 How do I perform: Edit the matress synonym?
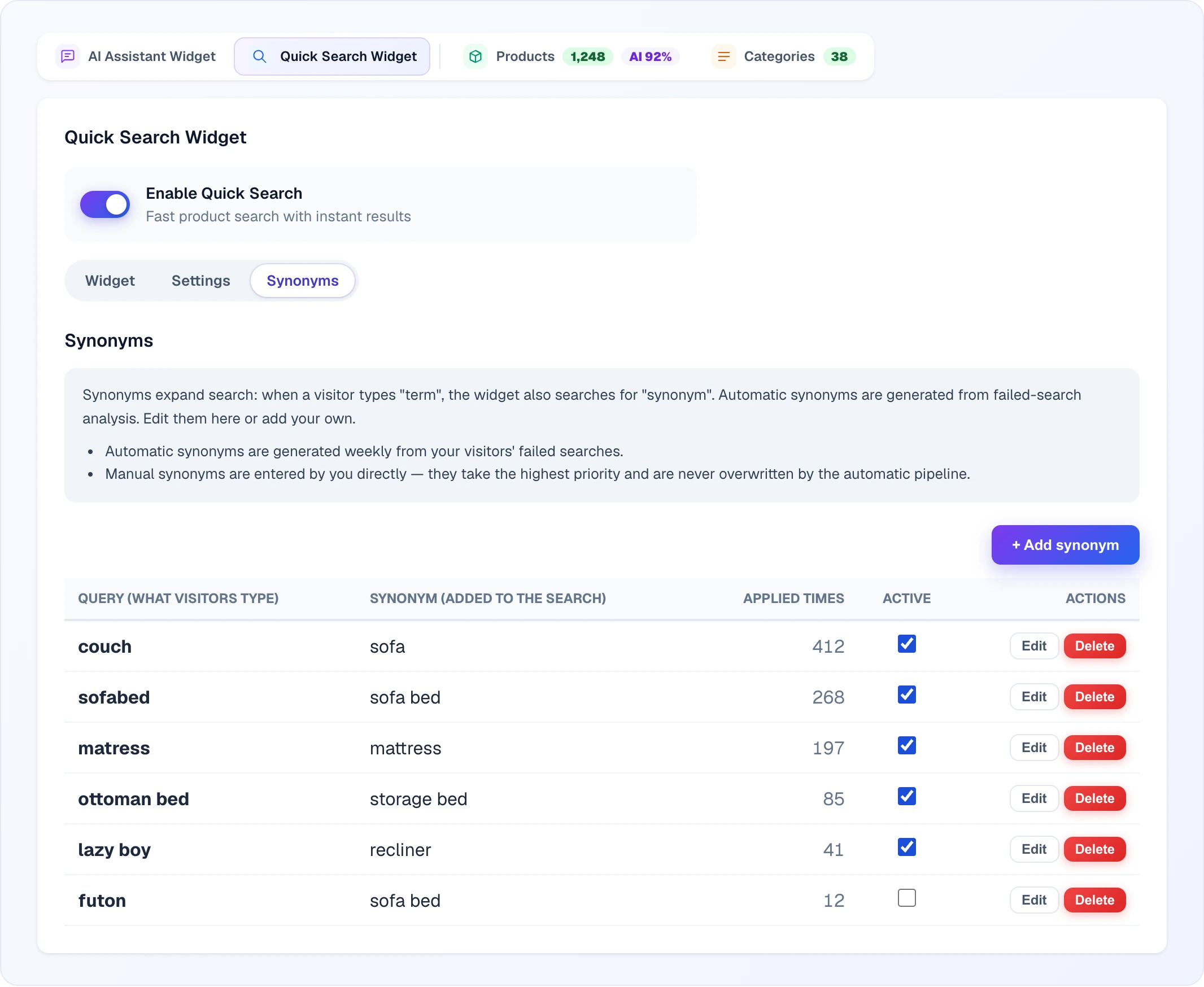1033,748
